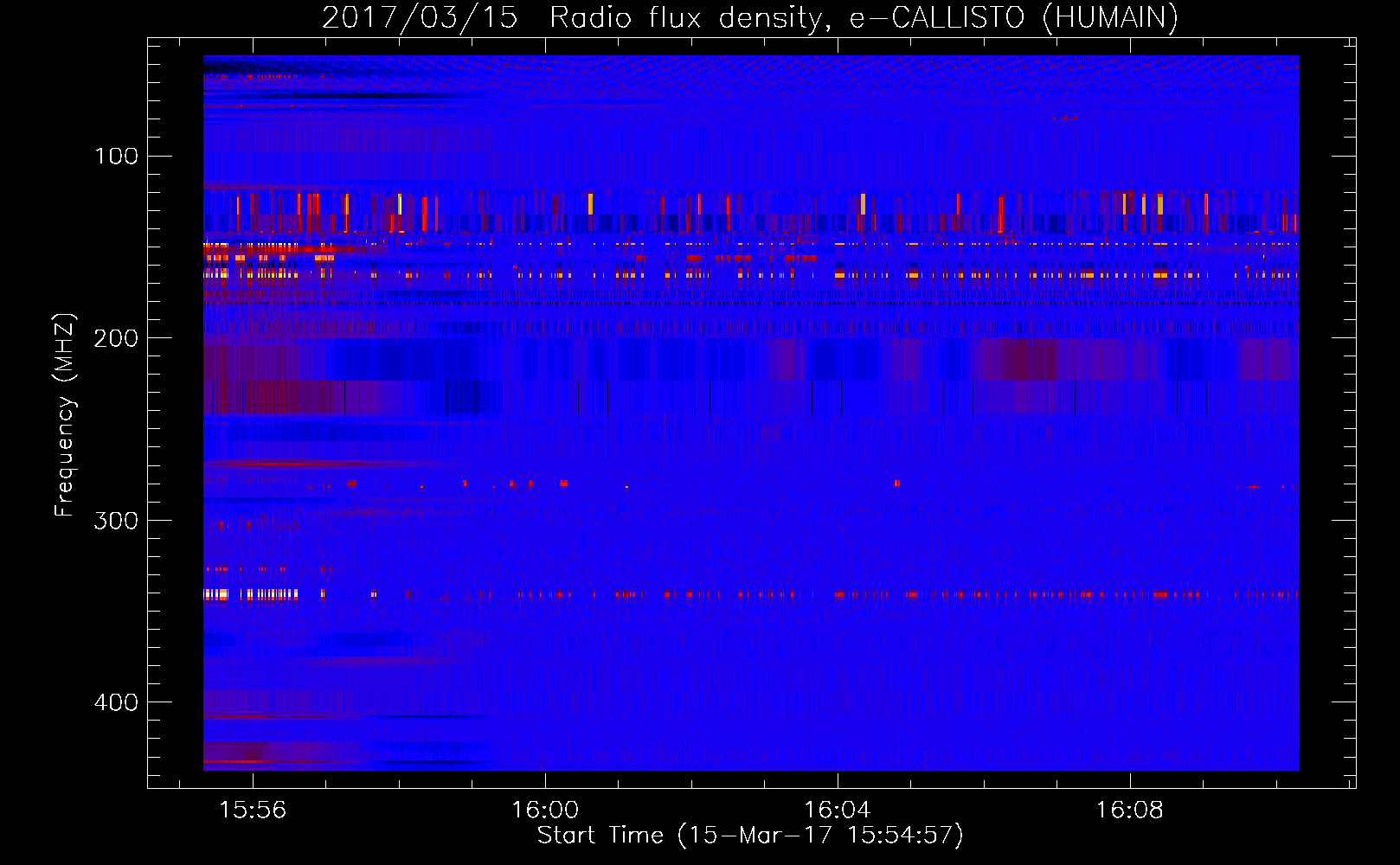Click the 15:56 time tick label
The height and width of the screenshot is (865, 1400).
click(253, 811)
